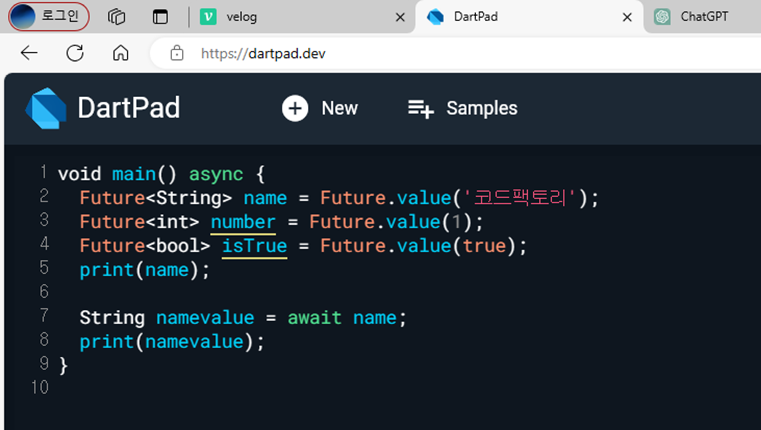761x430 pixels.
Task: Click the profile login button
Action: point(49,17)
